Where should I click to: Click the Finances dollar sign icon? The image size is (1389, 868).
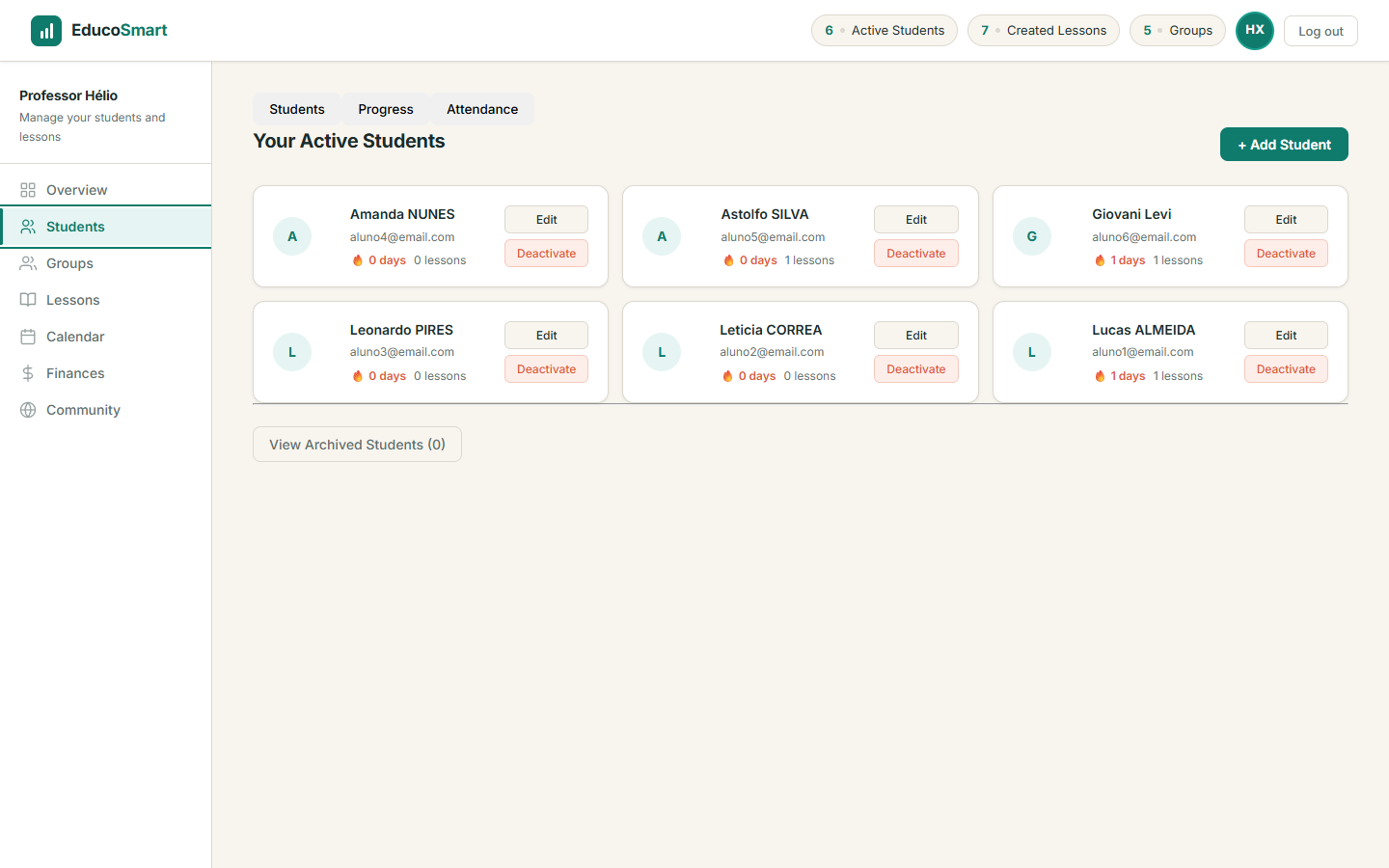coord(28,373)
